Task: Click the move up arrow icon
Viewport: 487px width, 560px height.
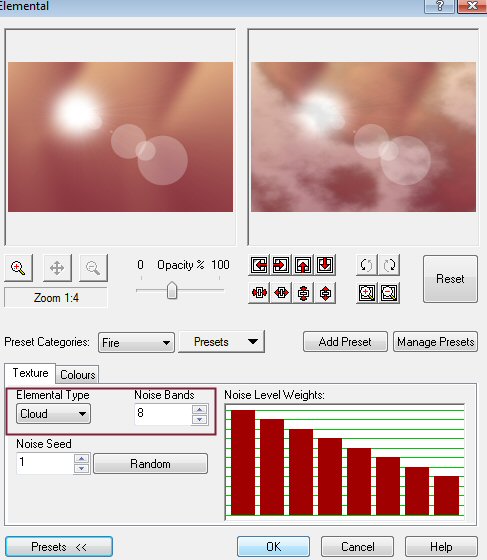Action: [x=303, y=265]
